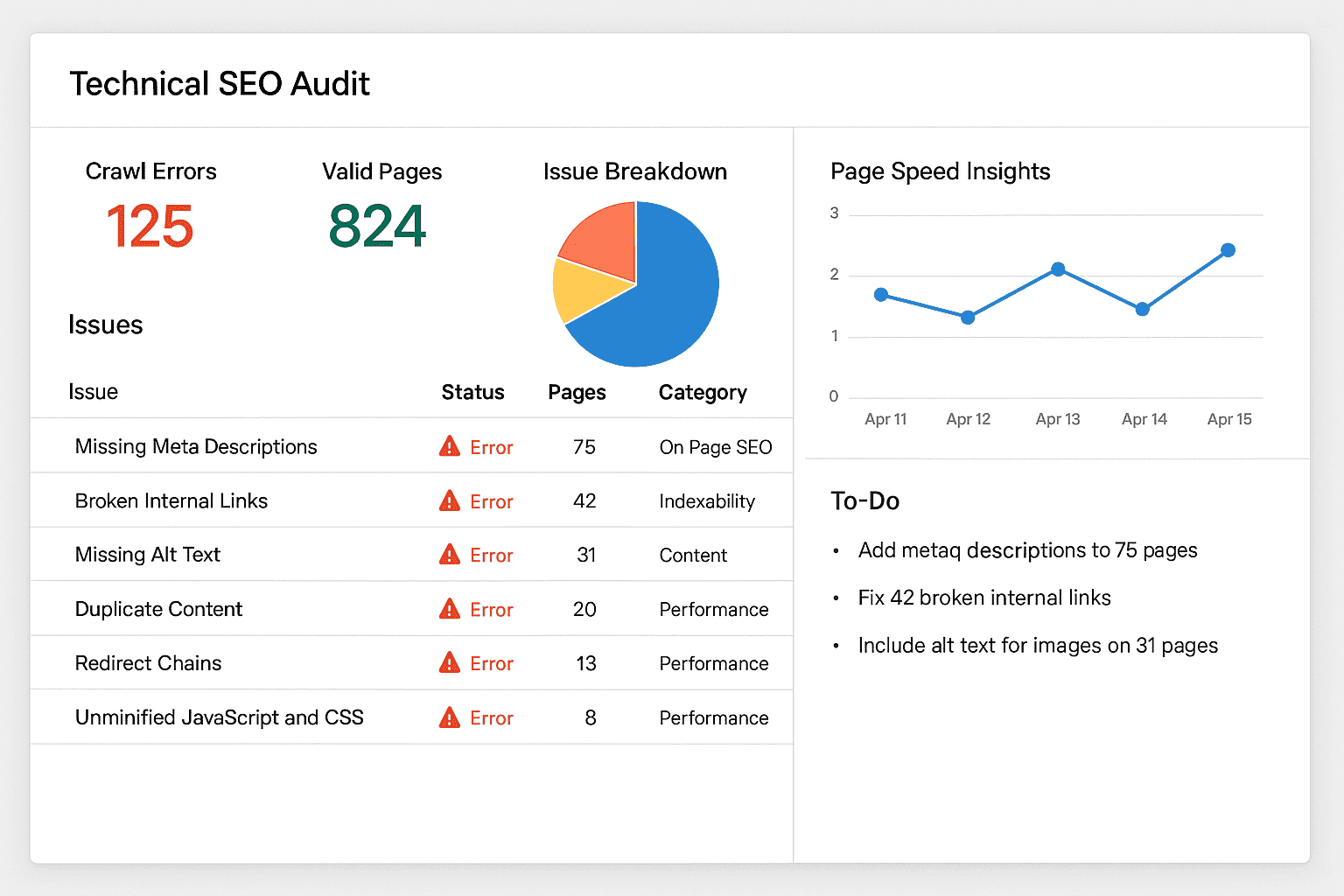The height and width of the screenshot is (896, 1344).
Task: Select the to-do item about fixing 42 broken links
Action: click(983, 598)
